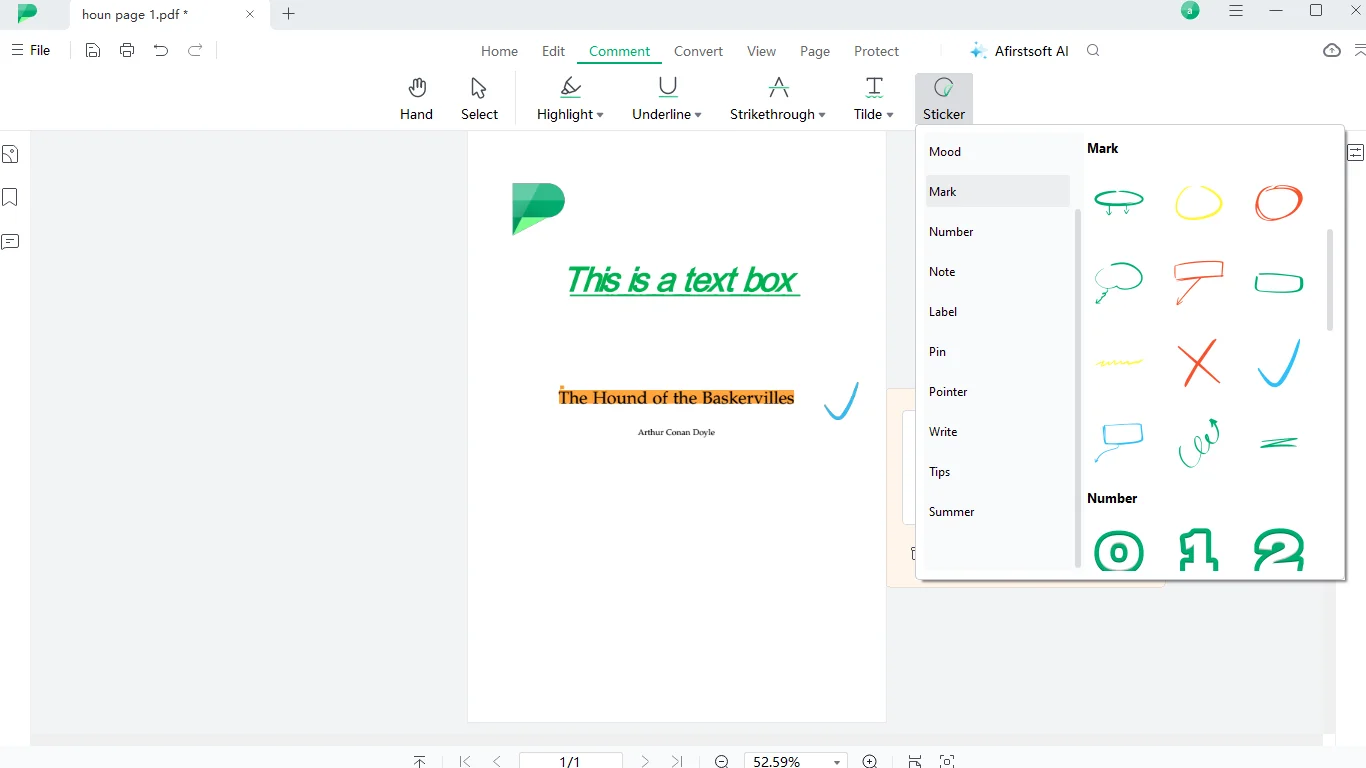Open the Underline dropdown arrow
1366x768 pixels.
tap(698, 115)
